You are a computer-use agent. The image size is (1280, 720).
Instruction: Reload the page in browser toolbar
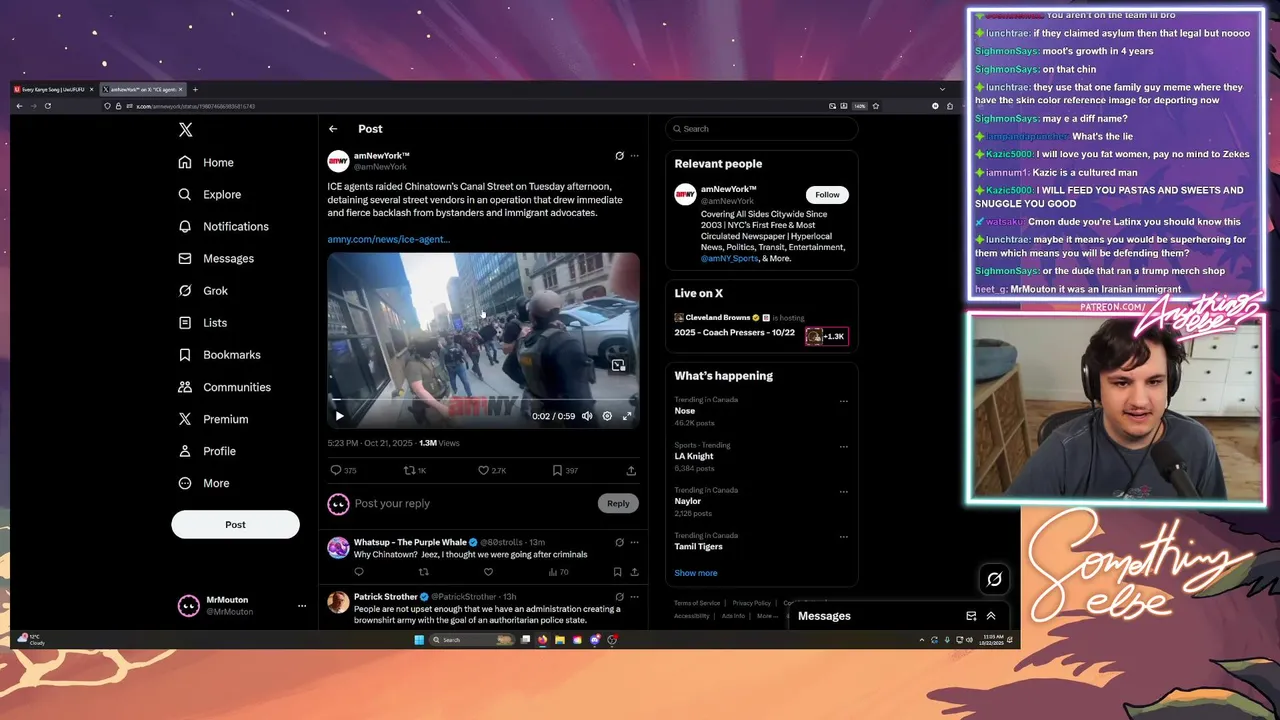[47, 106]
